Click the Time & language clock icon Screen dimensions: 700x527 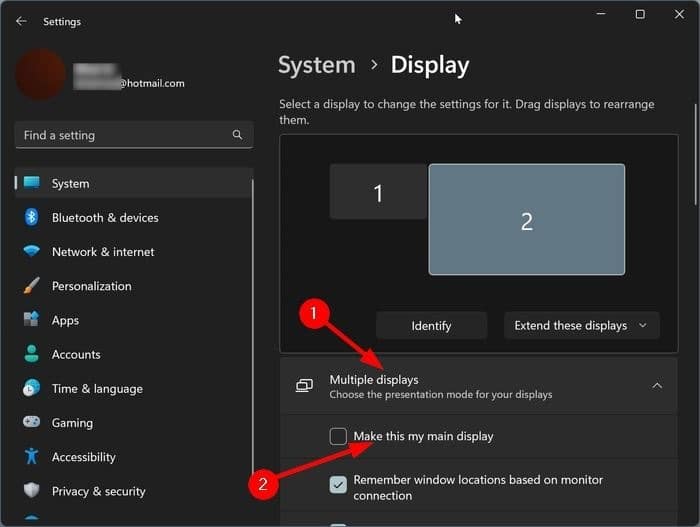pyautogui.click(x=31, y=388)
